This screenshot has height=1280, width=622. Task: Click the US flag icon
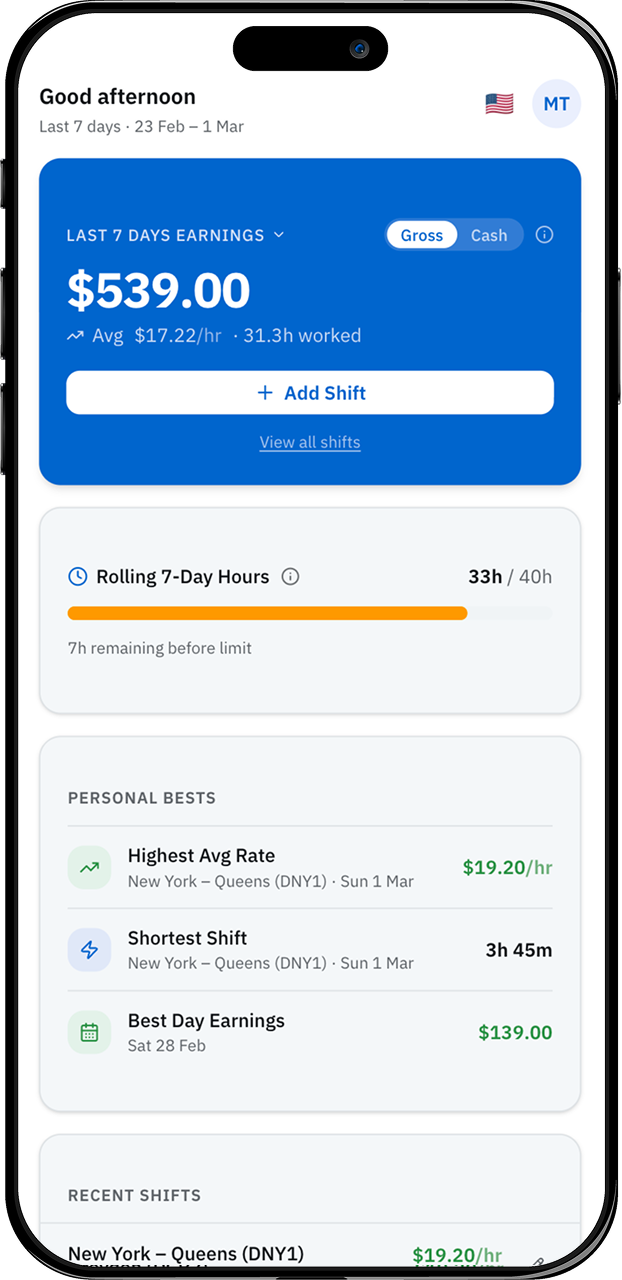499,103
